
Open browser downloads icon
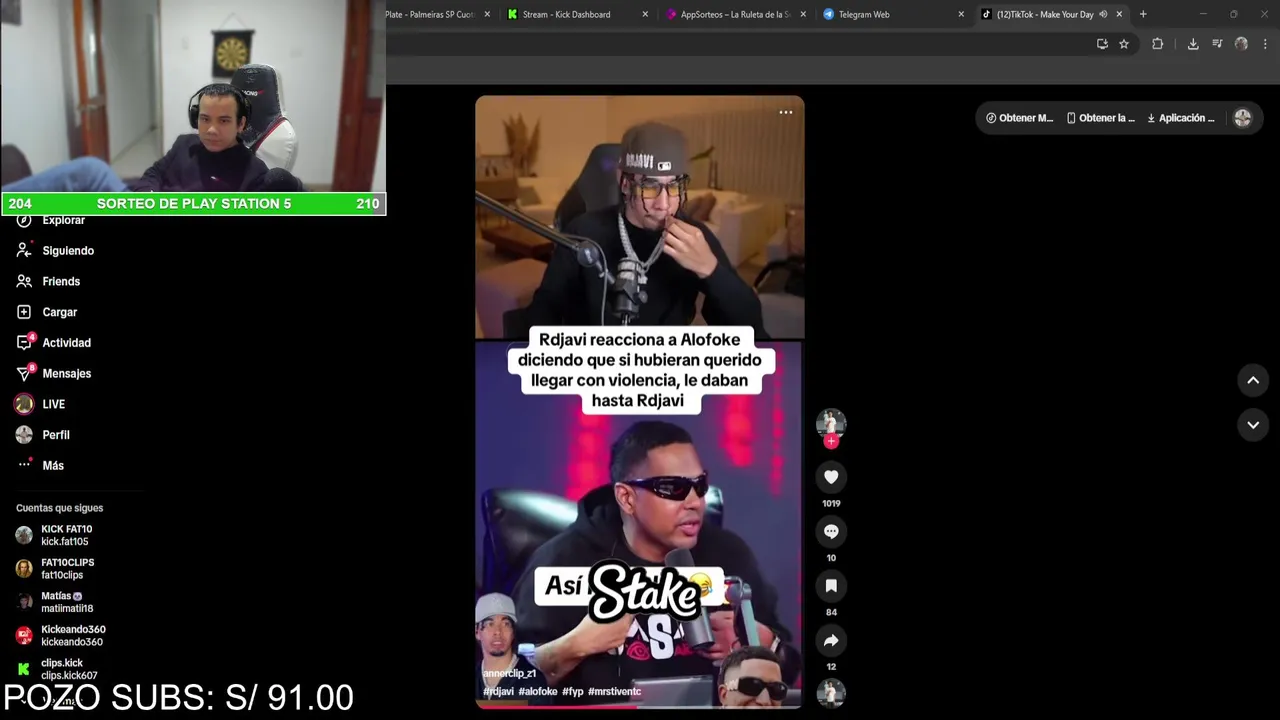point(1193,44)
